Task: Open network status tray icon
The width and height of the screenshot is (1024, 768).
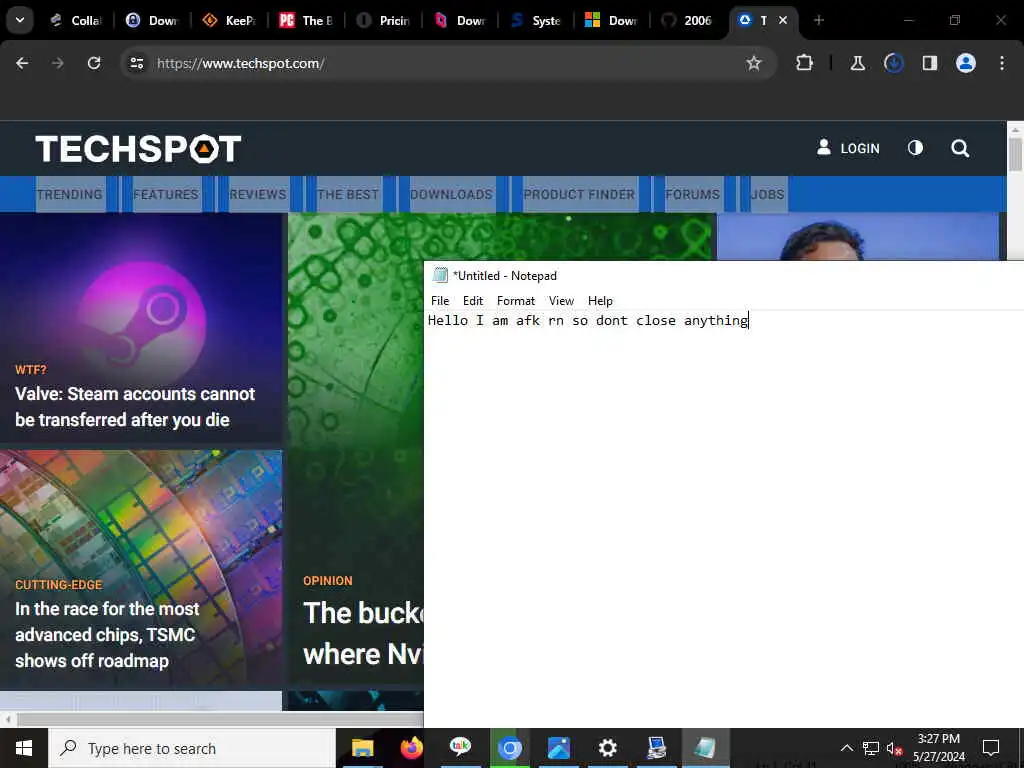Action: click(871, 748)
